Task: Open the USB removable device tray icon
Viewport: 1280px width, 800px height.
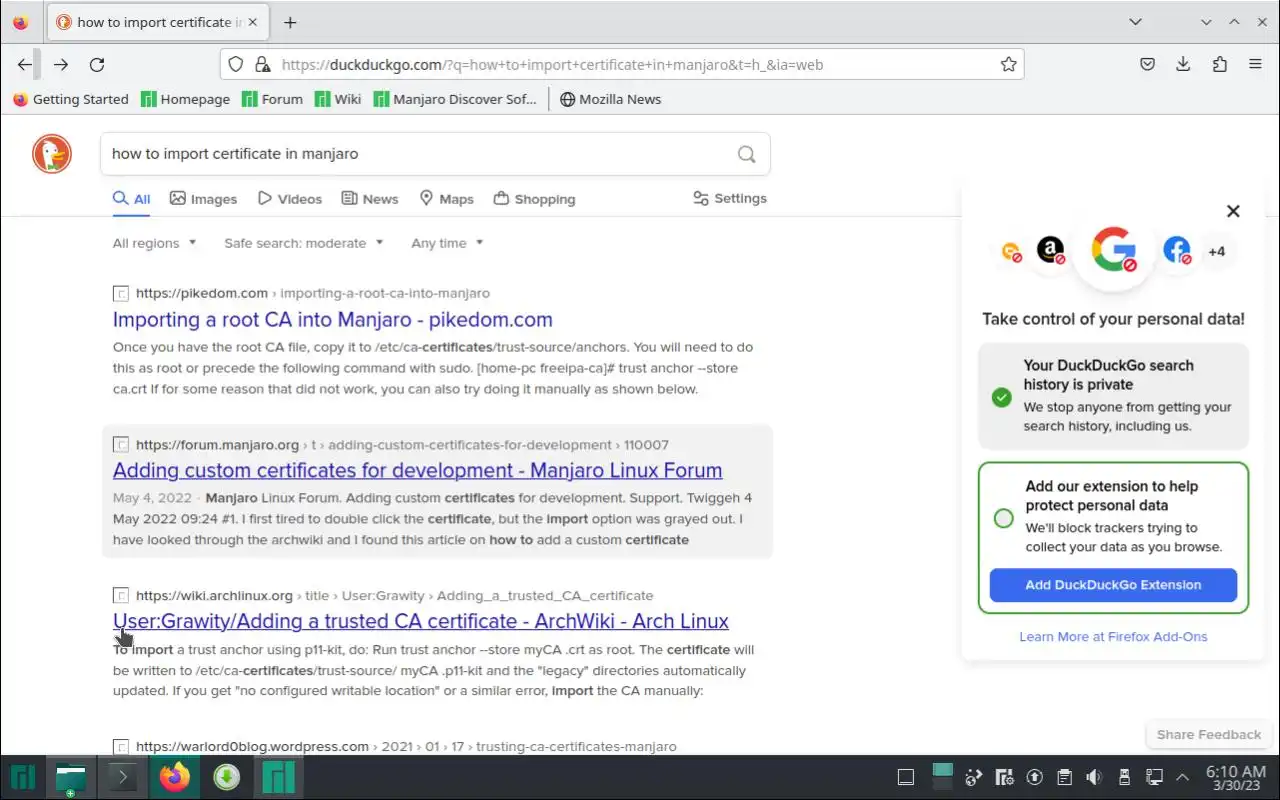Action: tap(1124, 777)
